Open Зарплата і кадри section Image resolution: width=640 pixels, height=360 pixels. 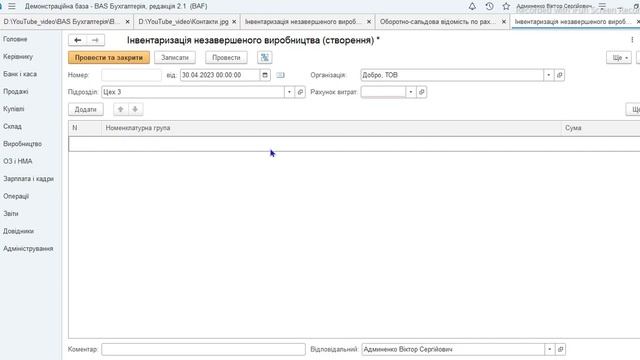point(28,179)
